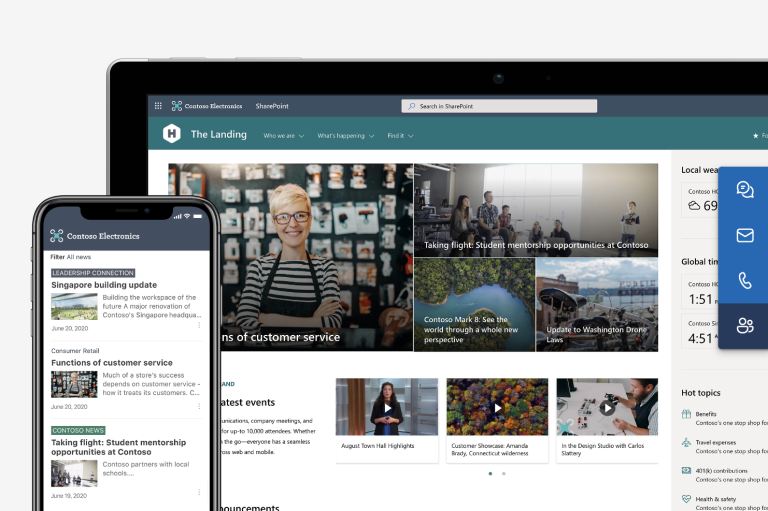Click the Search in SharePoint box
This screenshot has height=511, width=768.
tap(499, 106)
